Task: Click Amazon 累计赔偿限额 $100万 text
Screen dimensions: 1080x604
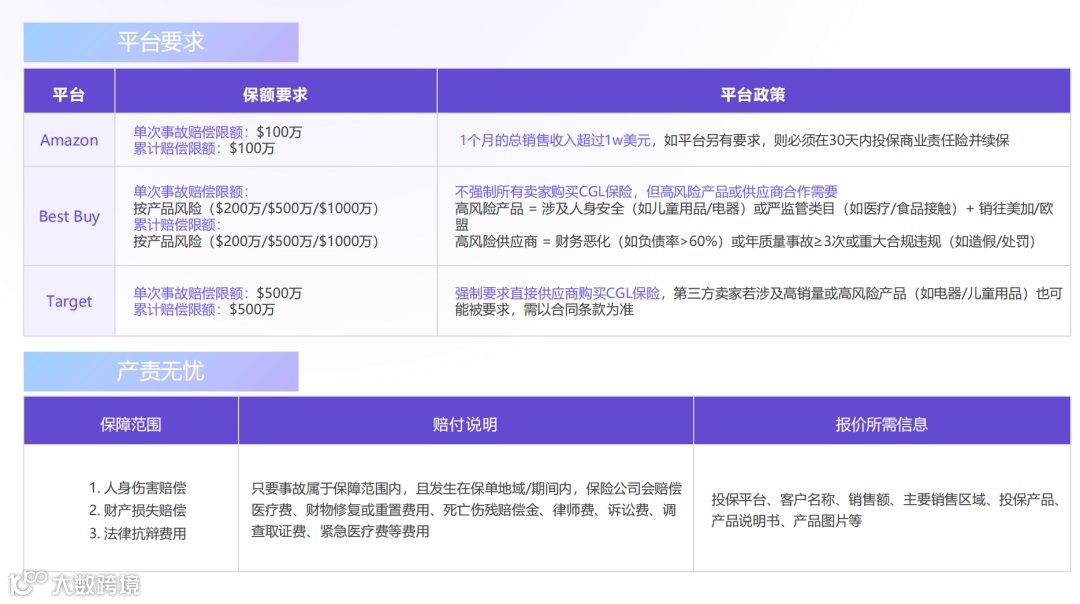Action: (x=204, y=148)
